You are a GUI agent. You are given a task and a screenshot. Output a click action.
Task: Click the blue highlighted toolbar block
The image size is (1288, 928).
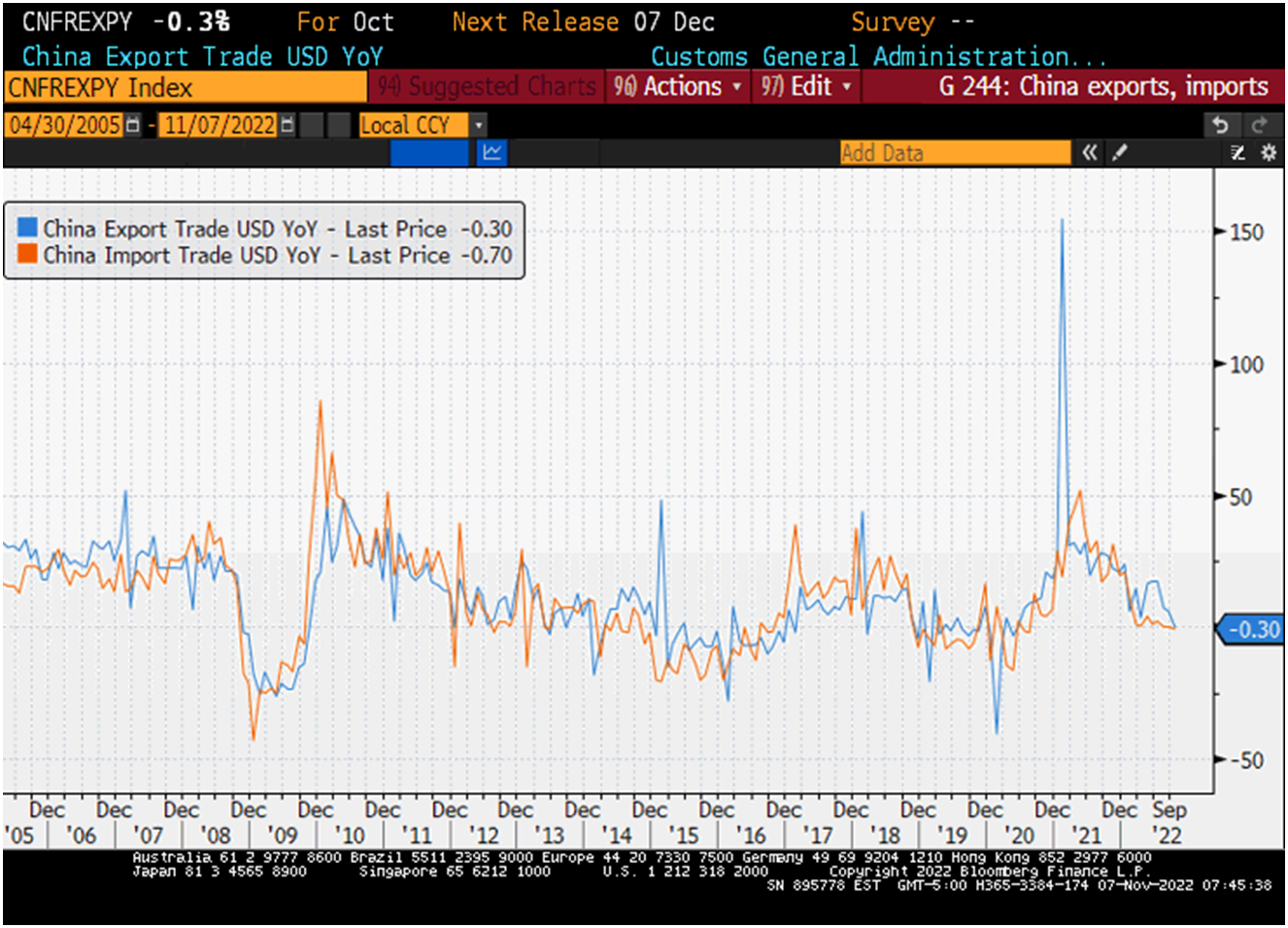click(x=429, y=153)
